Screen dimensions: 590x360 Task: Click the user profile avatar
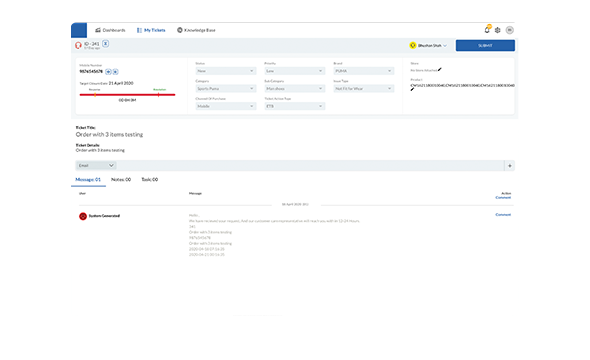tap(509, 30)
